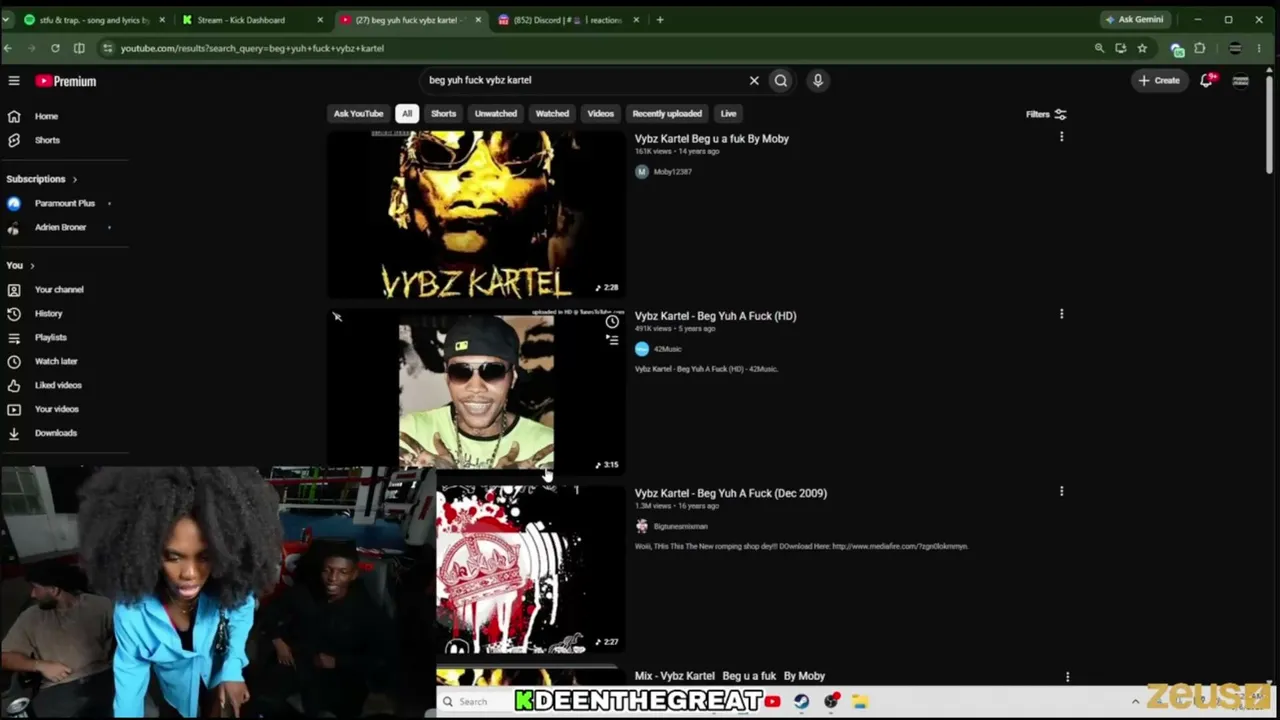Click the YouTube icon in the taskbar
The height and width of the screenshot is (720, 1280).
pyautogui.click(x=772, y=702)
